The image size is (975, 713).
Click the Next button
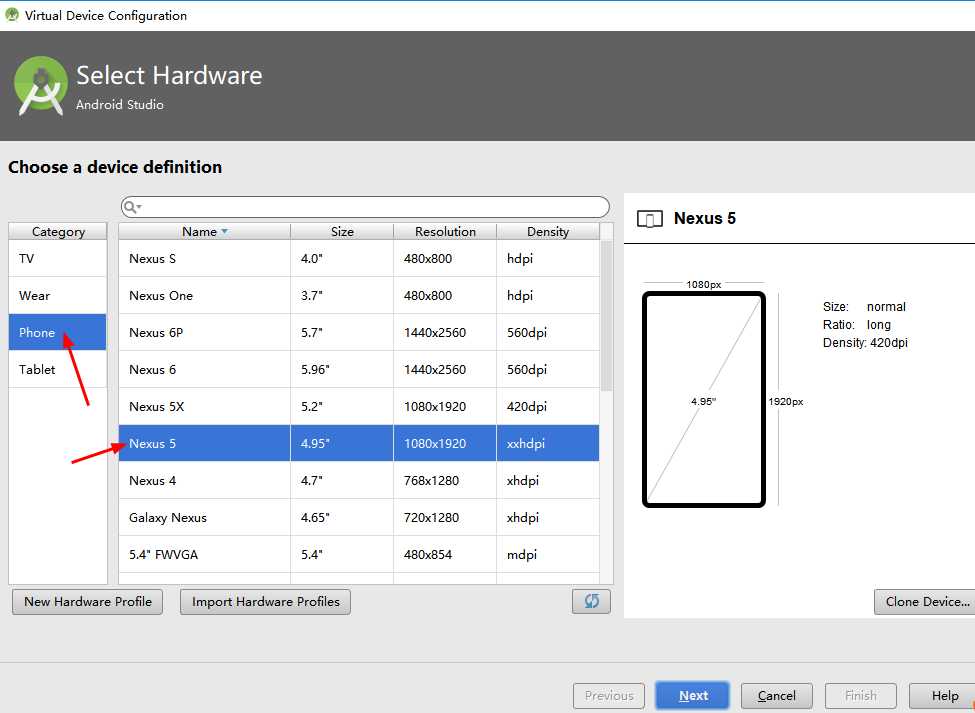point(693,696)
